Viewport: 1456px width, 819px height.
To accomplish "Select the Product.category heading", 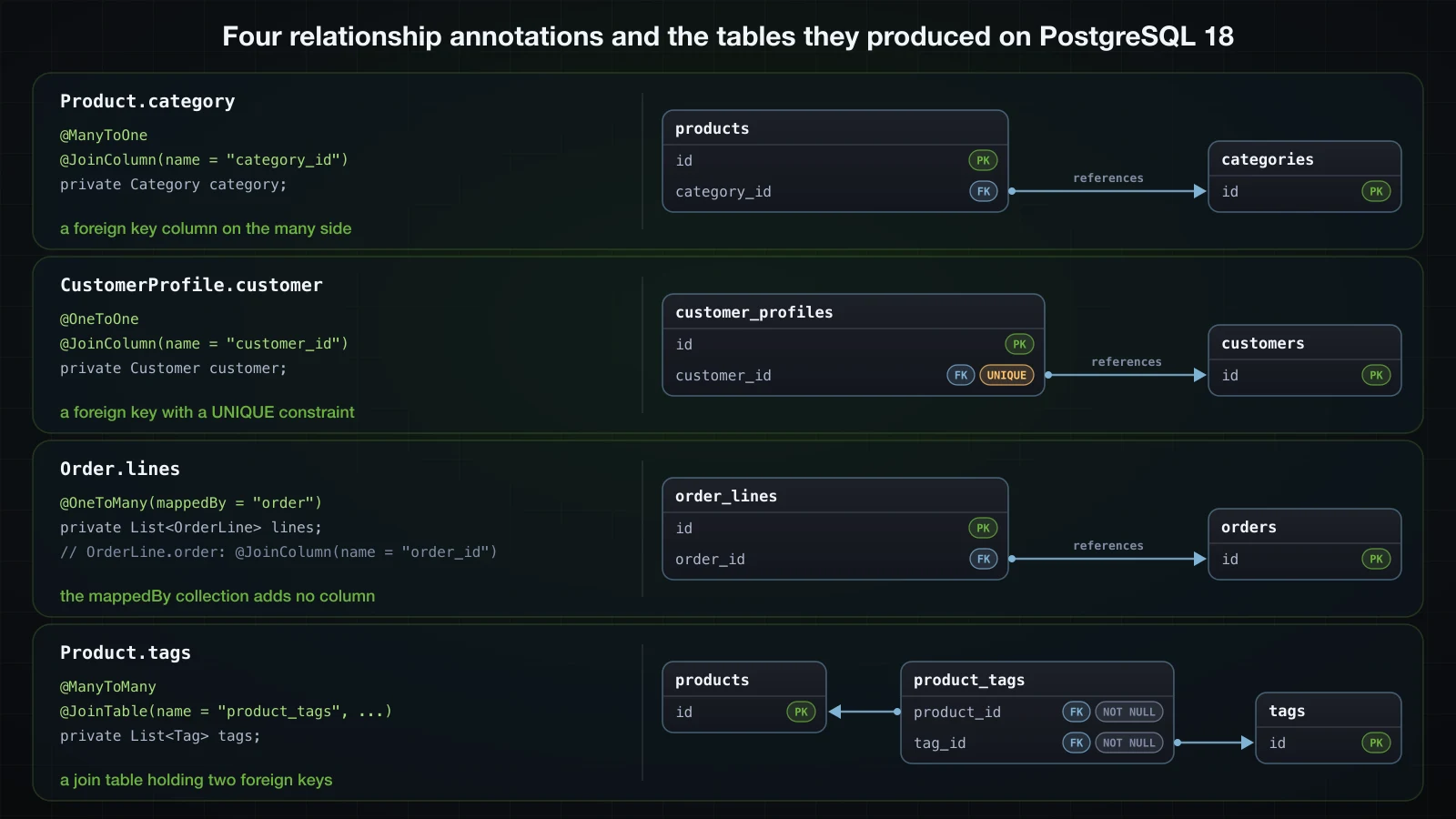I will 147,101.
